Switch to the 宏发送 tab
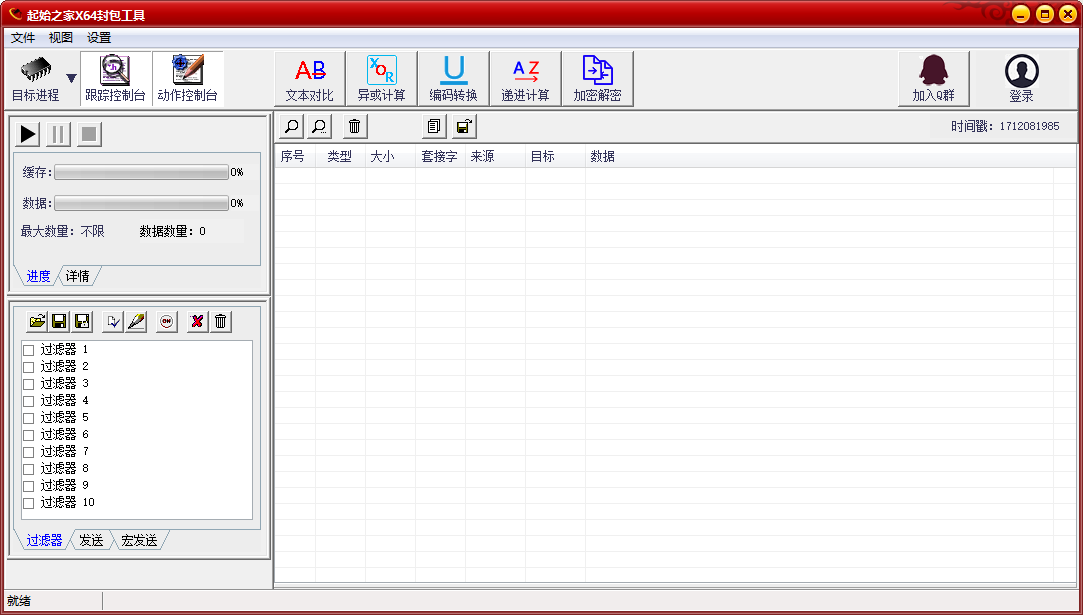This screenshot has height=615, width=1083. point(139,540)
